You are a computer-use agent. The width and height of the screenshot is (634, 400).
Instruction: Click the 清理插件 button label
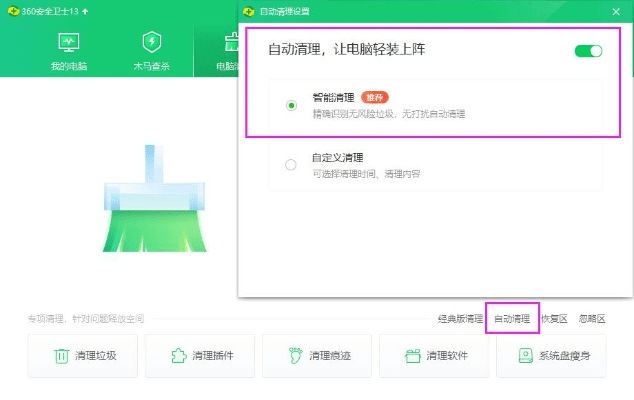tap(213, 356)
